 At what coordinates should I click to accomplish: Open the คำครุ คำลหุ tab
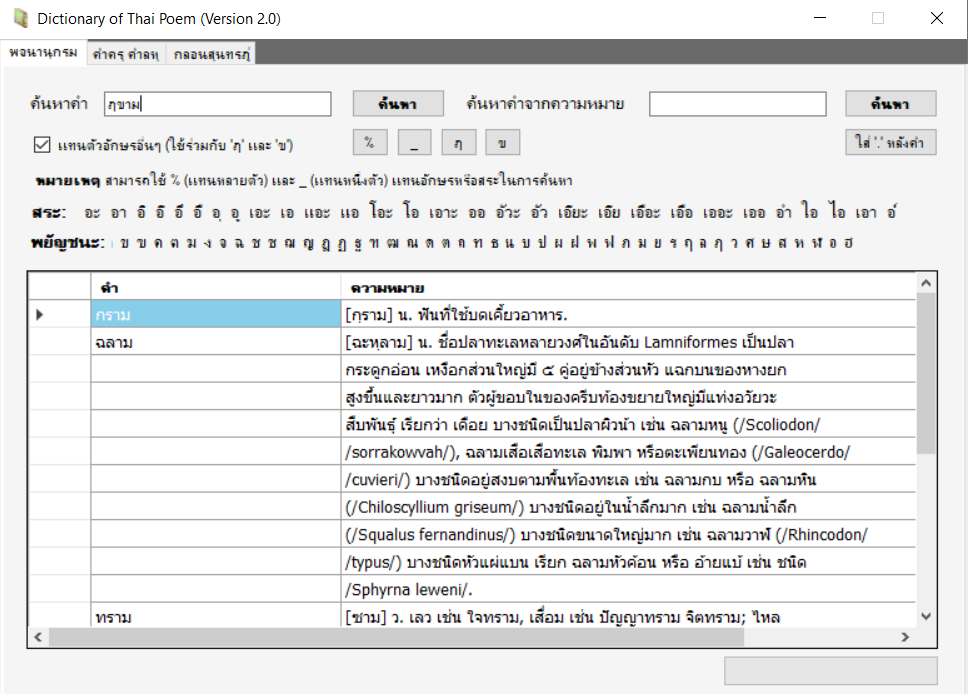pos(125,54)
